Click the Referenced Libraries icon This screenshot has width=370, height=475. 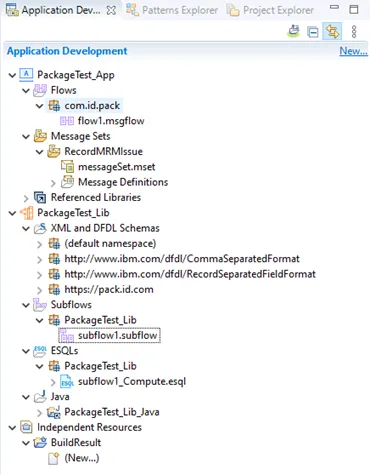[x=40, y=197]
